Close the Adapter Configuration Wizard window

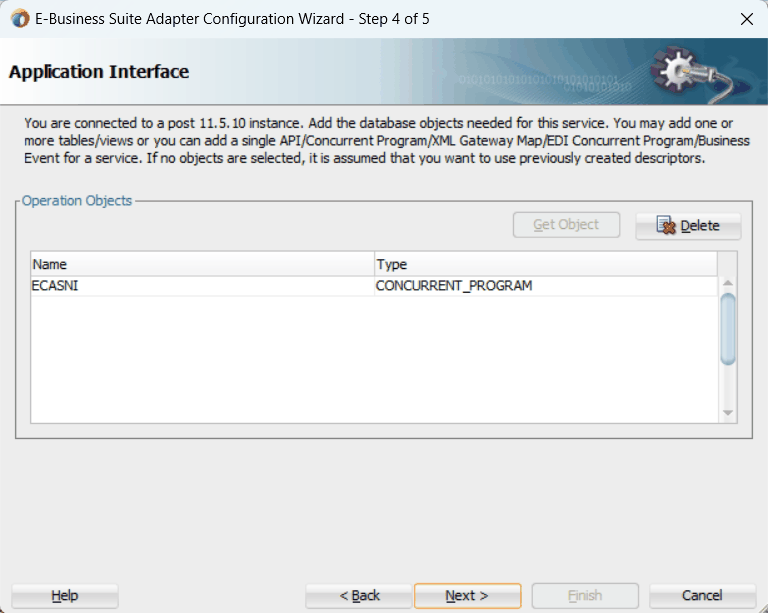[x=747, y=19]
